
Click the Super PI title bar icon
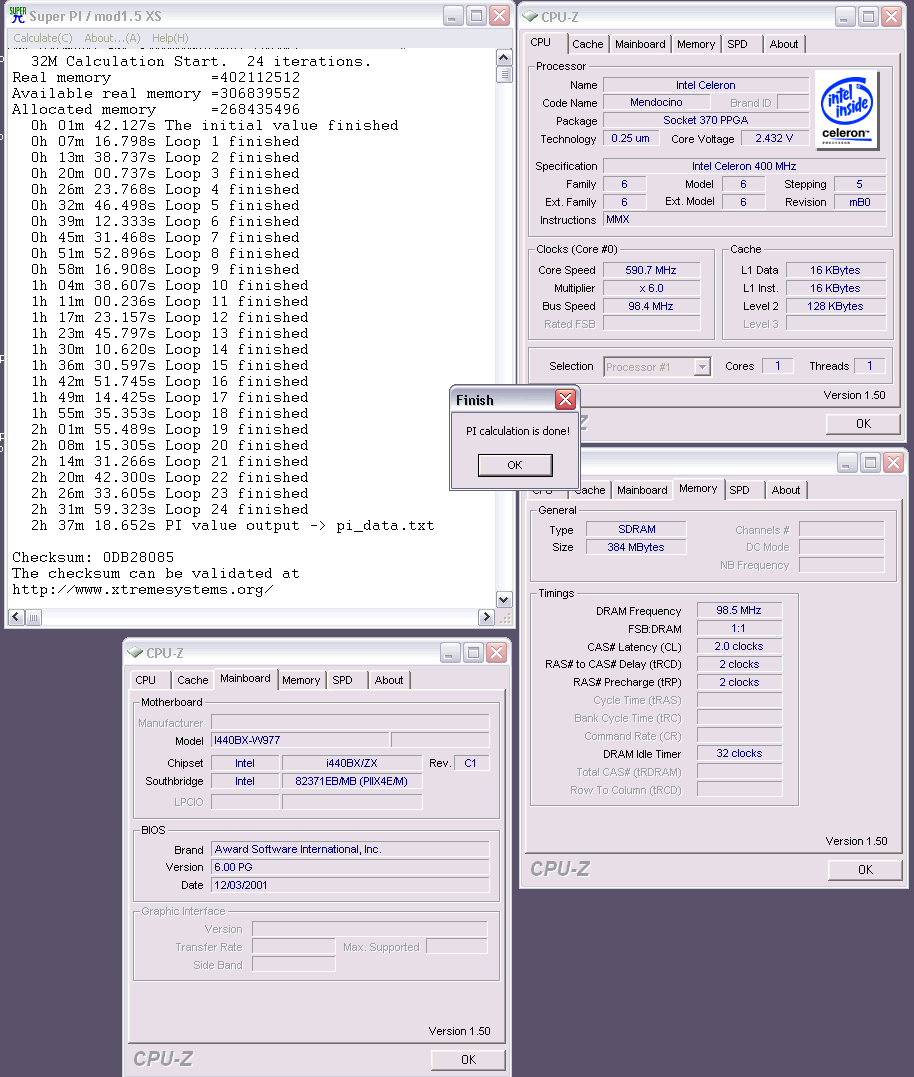[x=18, y=15]
